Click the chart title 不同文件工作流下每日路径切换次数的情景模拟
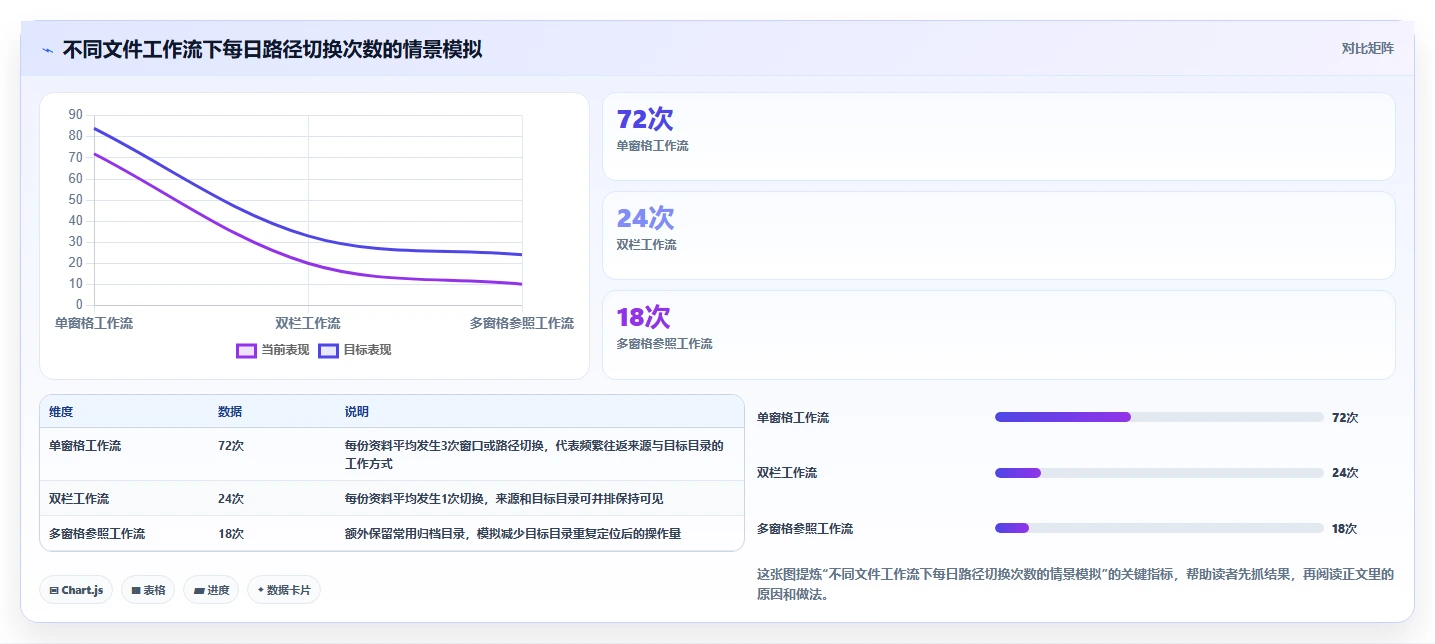Image resolution: width=1435 pixels, height=644 pixels. [272, 49]
